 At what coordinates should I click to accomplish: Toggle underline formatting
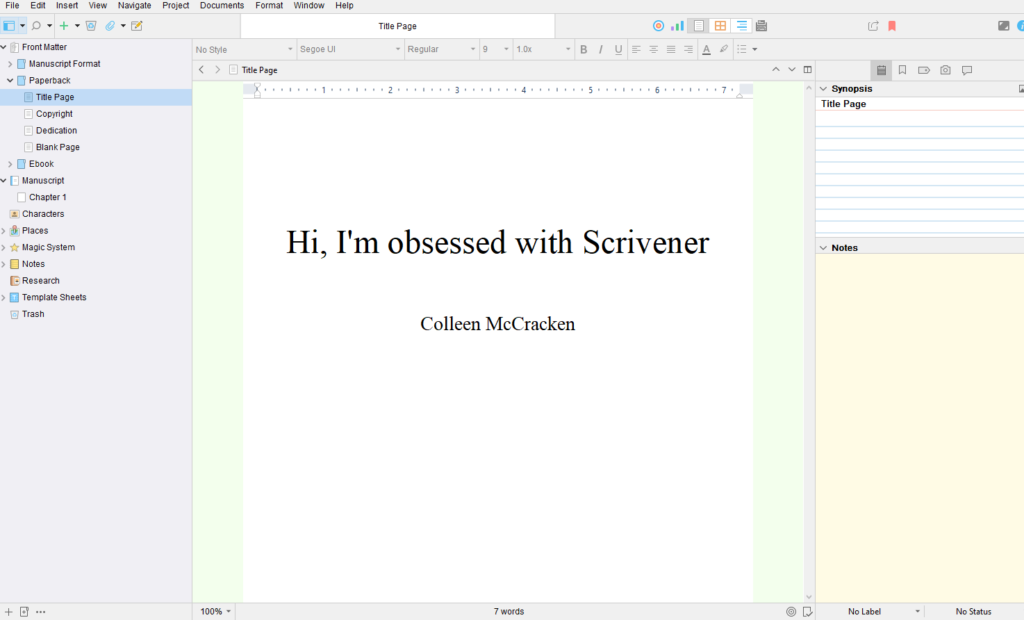pos(619,48)
